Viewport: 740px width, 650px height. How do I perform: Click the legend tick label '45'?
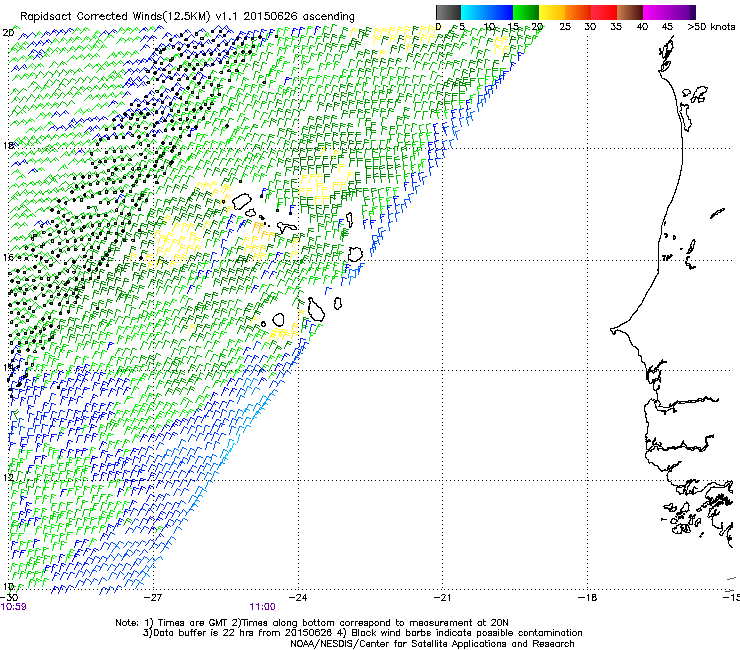coord(667,27)
